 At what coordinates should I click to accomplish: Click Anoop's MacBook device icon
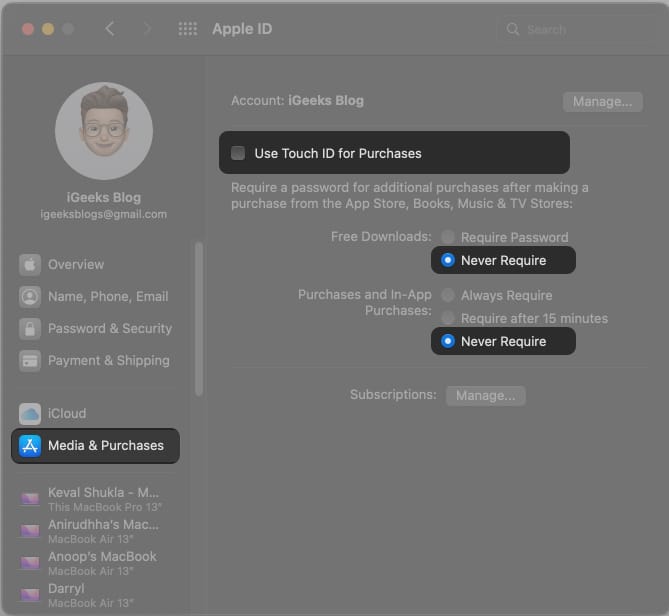coord(30,562)
